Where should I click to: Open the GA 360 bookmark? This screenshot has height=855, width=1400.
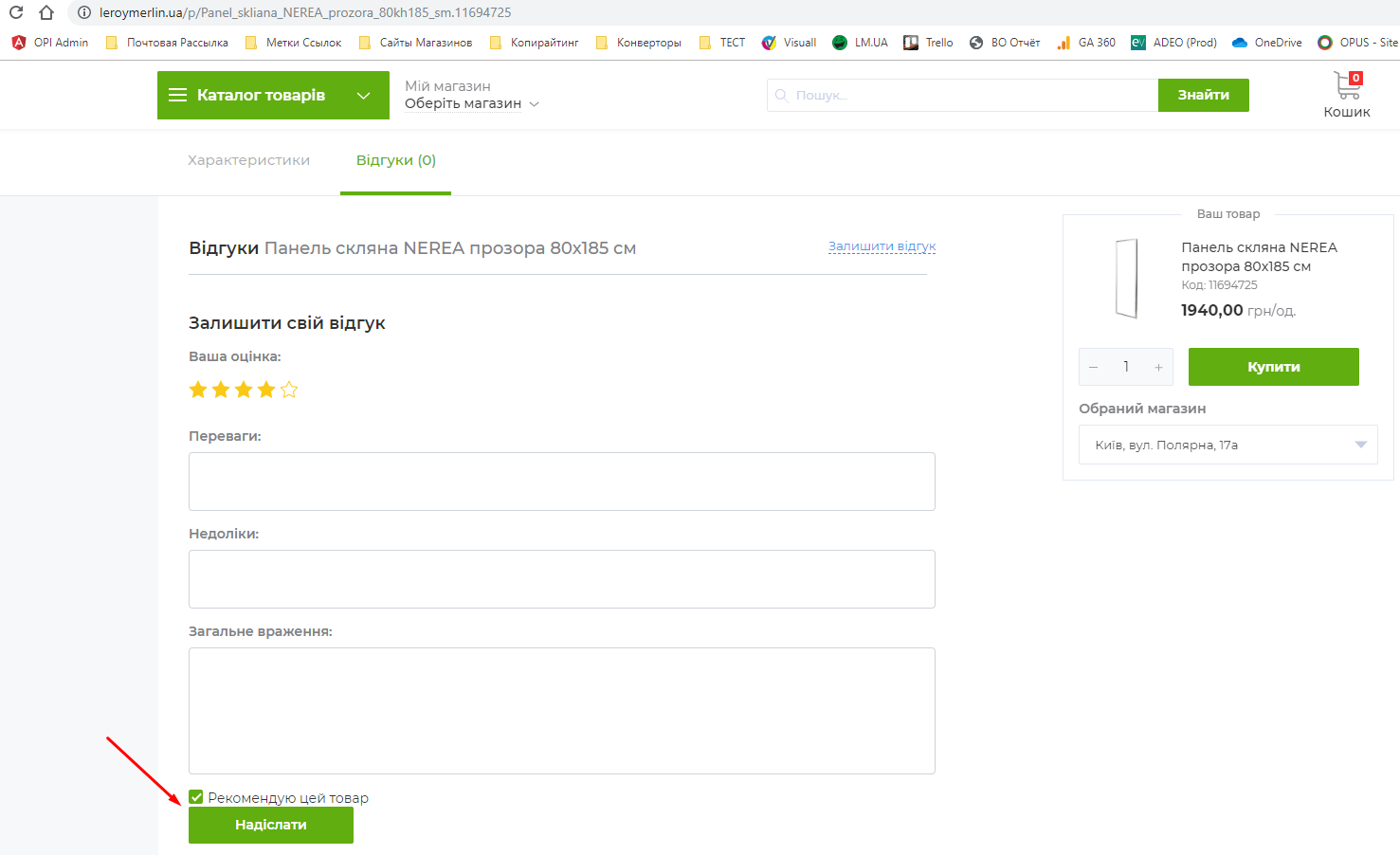tap(1086, 43)
